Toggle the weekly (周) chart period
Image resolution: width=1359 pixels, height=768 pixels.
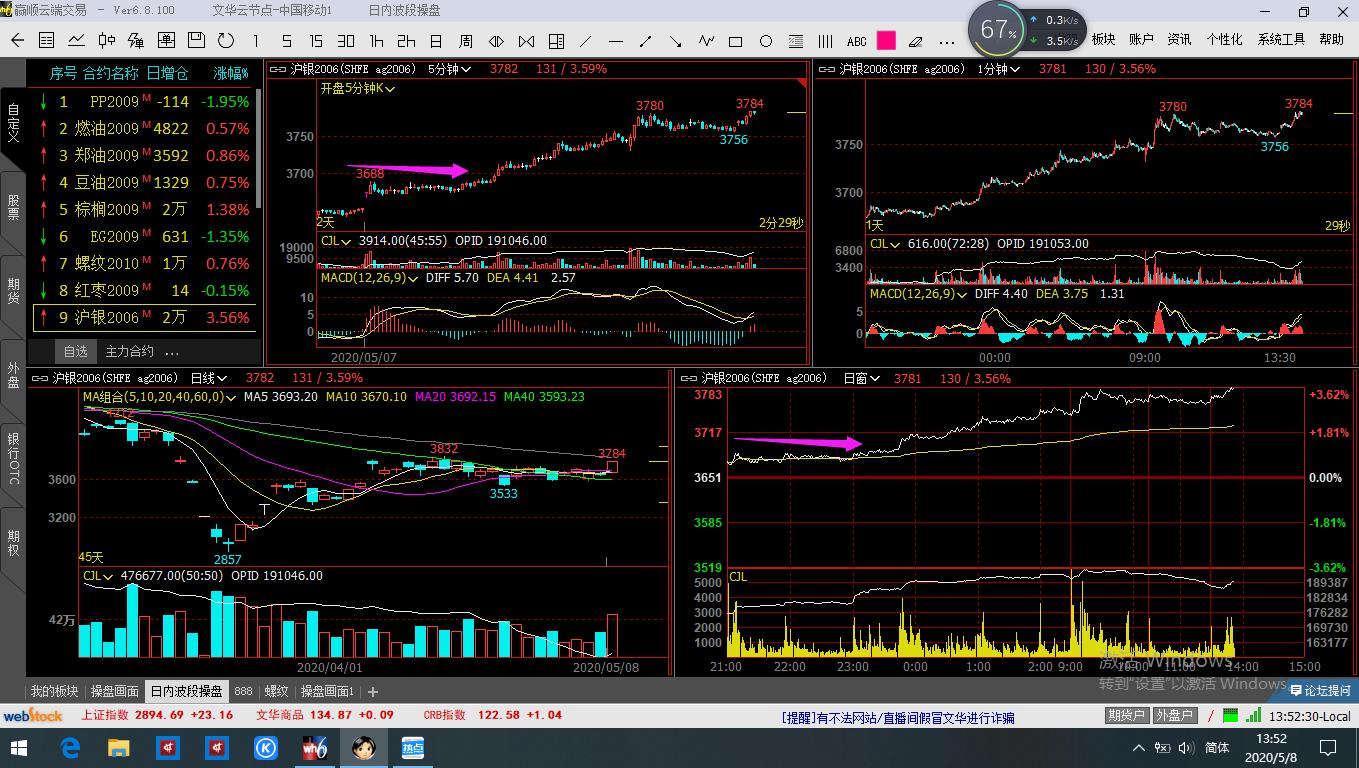click(466, 41)
